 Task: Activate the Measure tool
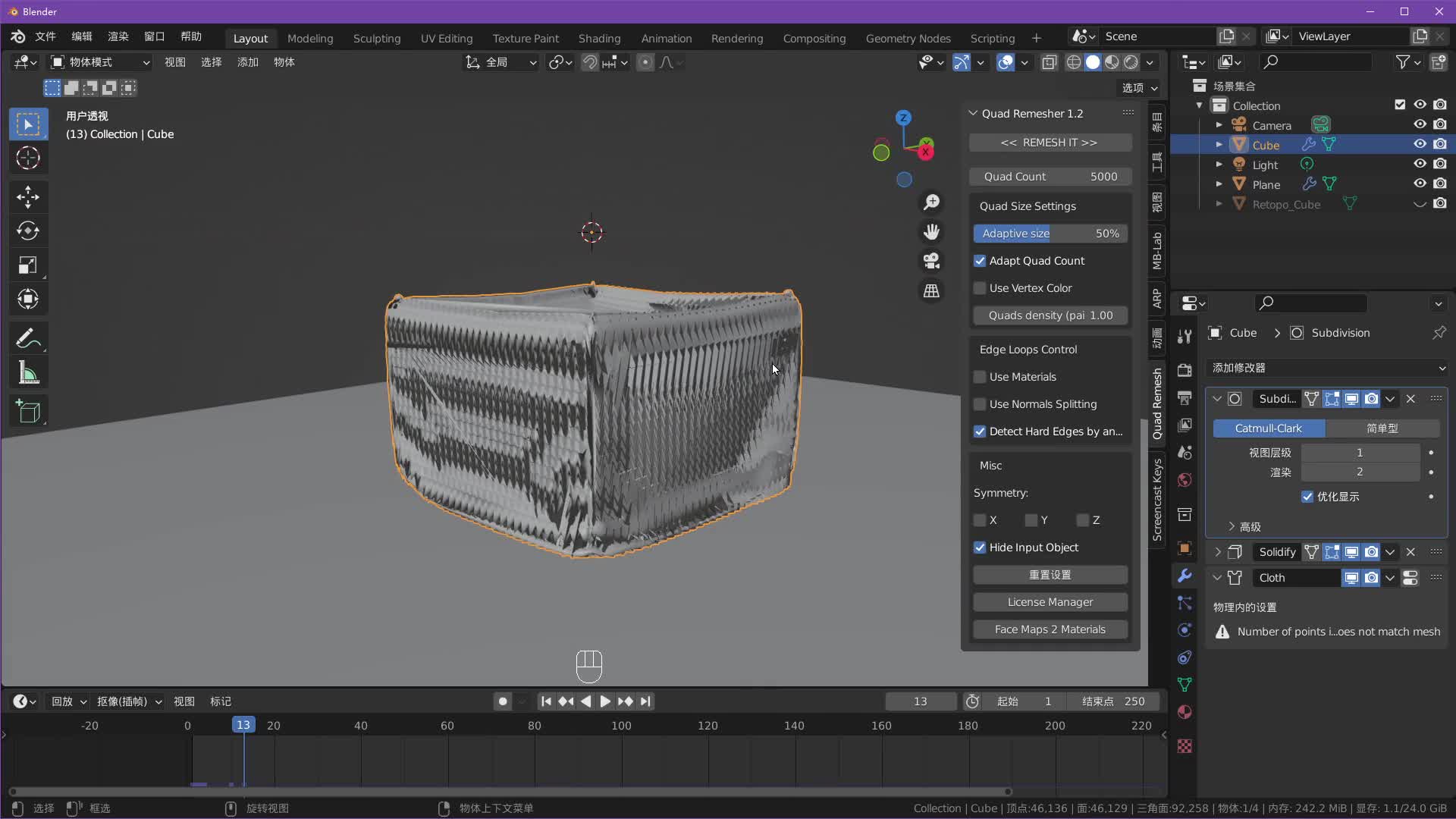coord(28,373)
